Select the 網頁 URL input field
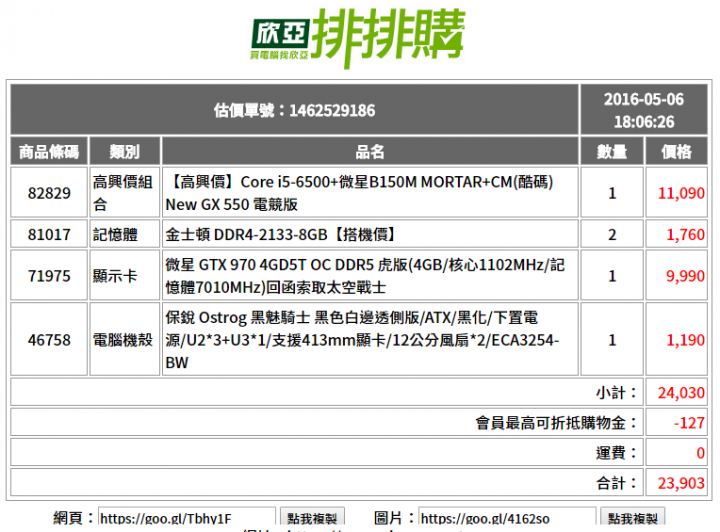Viewport: 720px width, 532px height. coord(187,518)
